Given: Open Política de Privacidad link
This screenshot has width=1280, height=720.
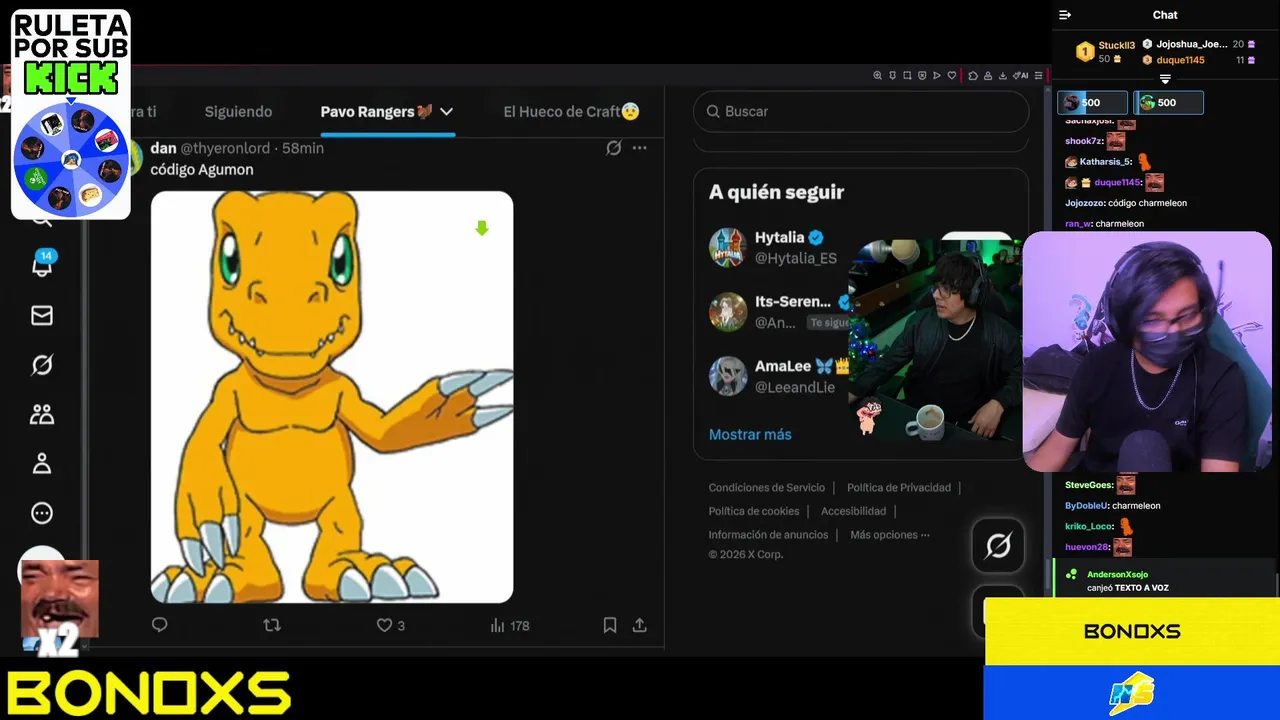Looking at the screenshot, I should 899,488.
